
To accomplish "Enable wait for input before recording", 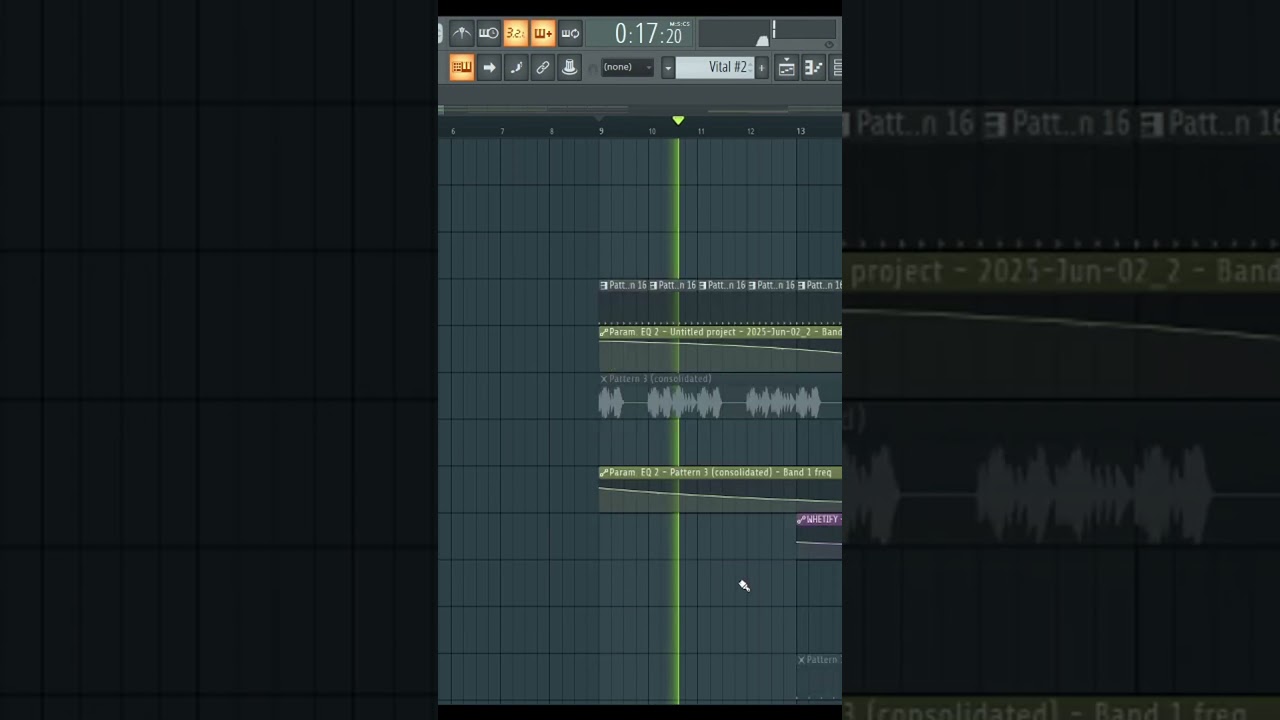I will coord(488,33).
